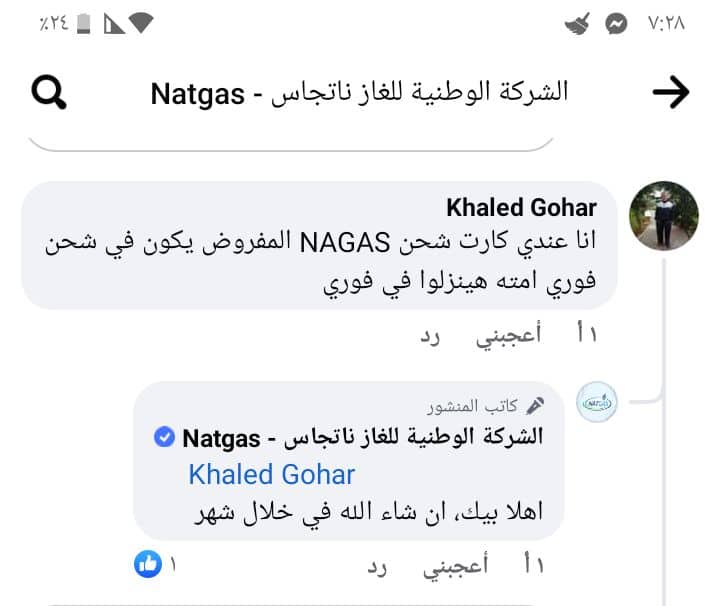Tap the Natgas page title in header
720x606 pixels.
[359, 93]
